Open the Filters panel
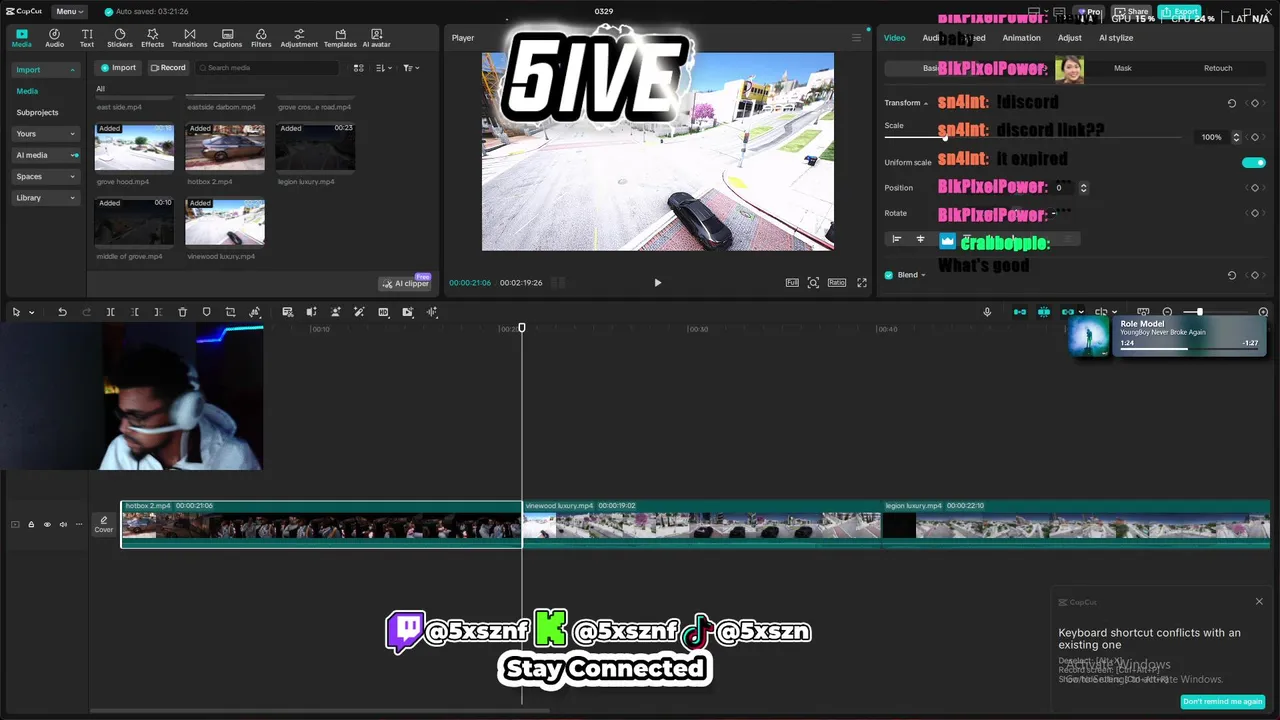The width and height of the screenshot is (1280, 720). point(261,38)
